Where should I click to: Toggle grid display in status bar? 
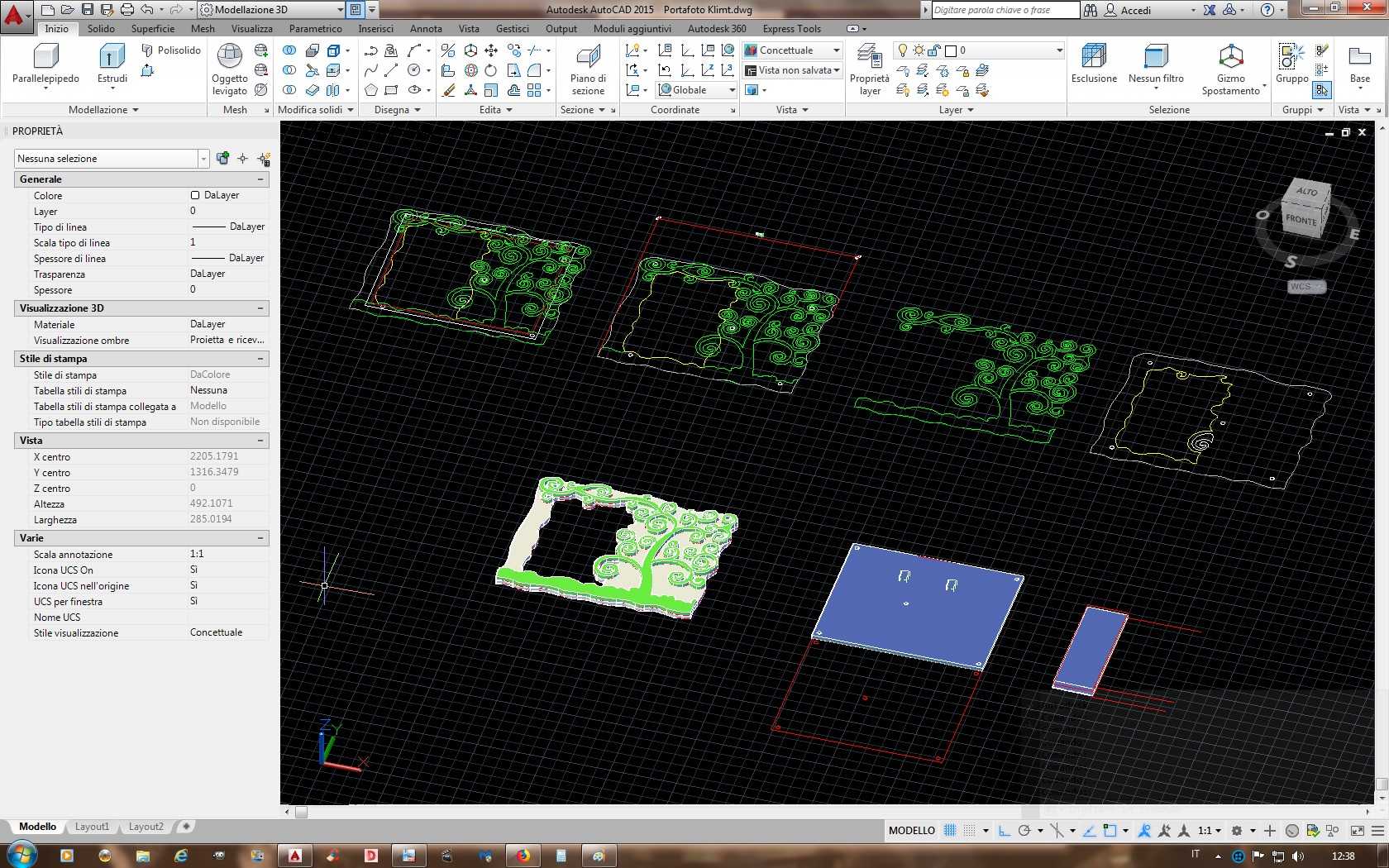click(950, 831)
